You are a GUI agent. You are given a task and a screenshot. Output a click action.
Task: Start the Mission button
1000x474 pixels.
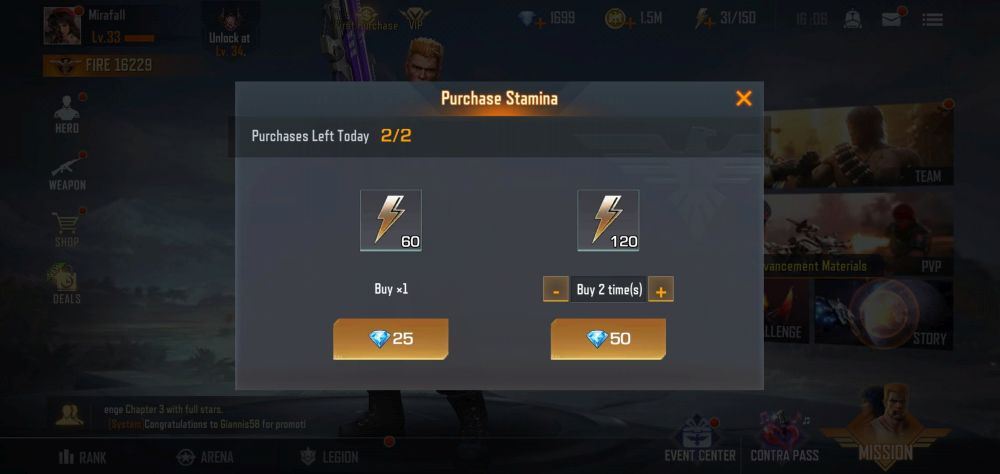point(886,427)
